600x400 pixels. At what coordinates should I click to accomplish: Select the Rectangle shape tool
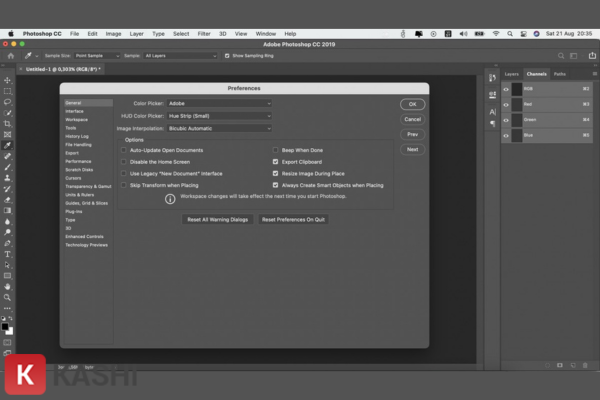click(x=7, y=276)
